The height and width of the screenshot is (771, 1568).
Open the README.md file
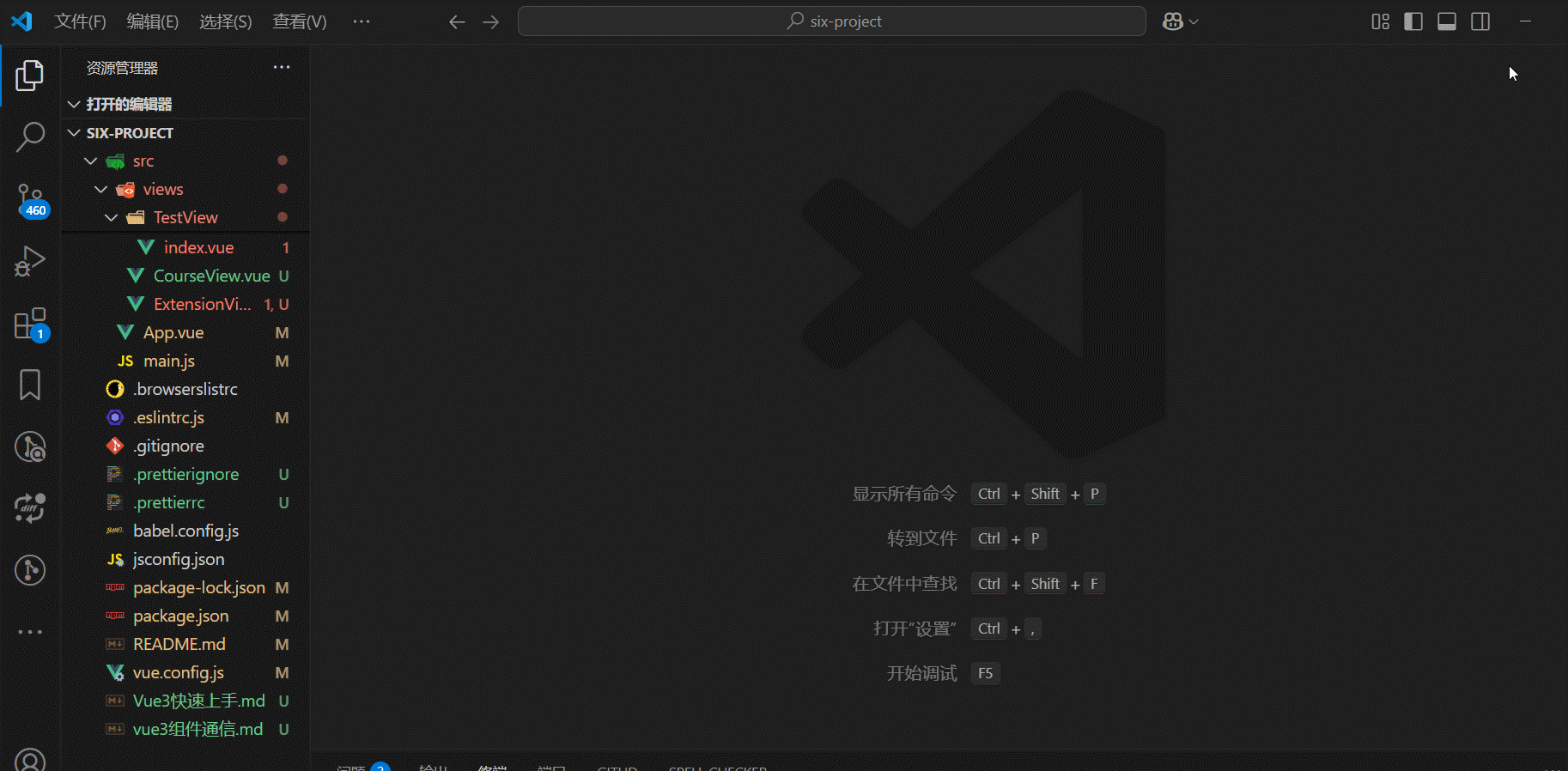tap(185, 644)
